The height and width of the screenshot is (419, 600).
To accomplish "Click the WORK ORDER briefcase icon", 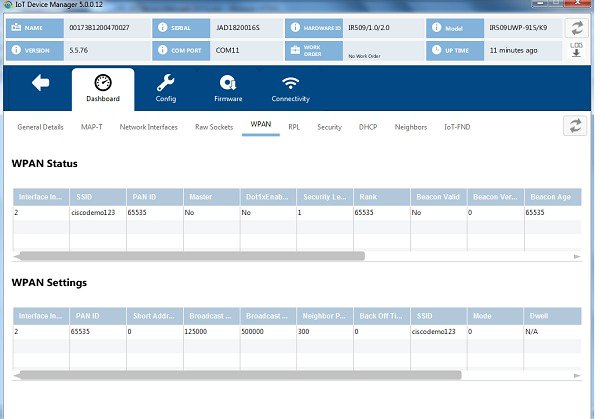I will coord(295,50).
